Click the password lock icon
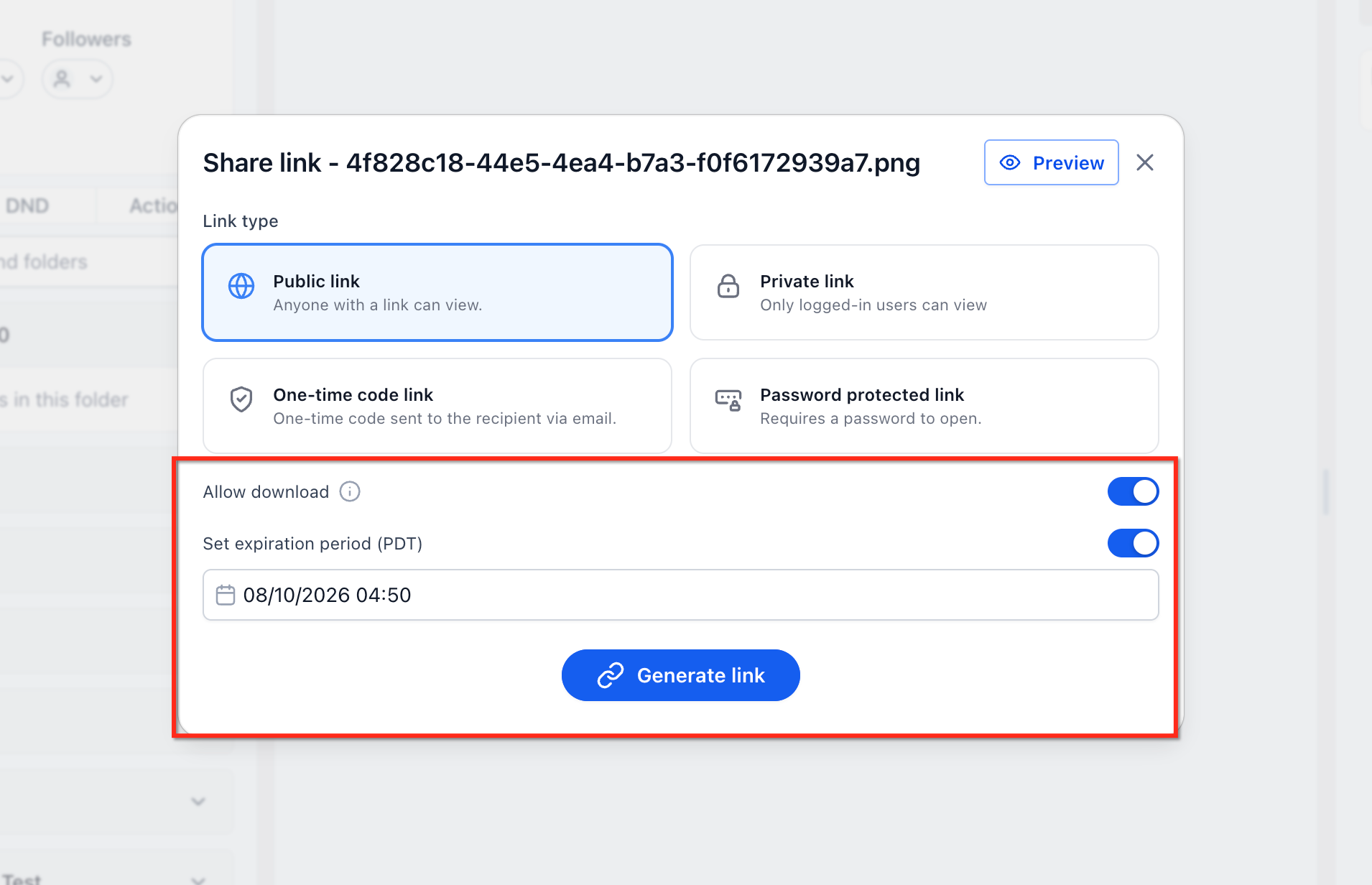This screenshot has width=1372, height=885. (728, 400)
